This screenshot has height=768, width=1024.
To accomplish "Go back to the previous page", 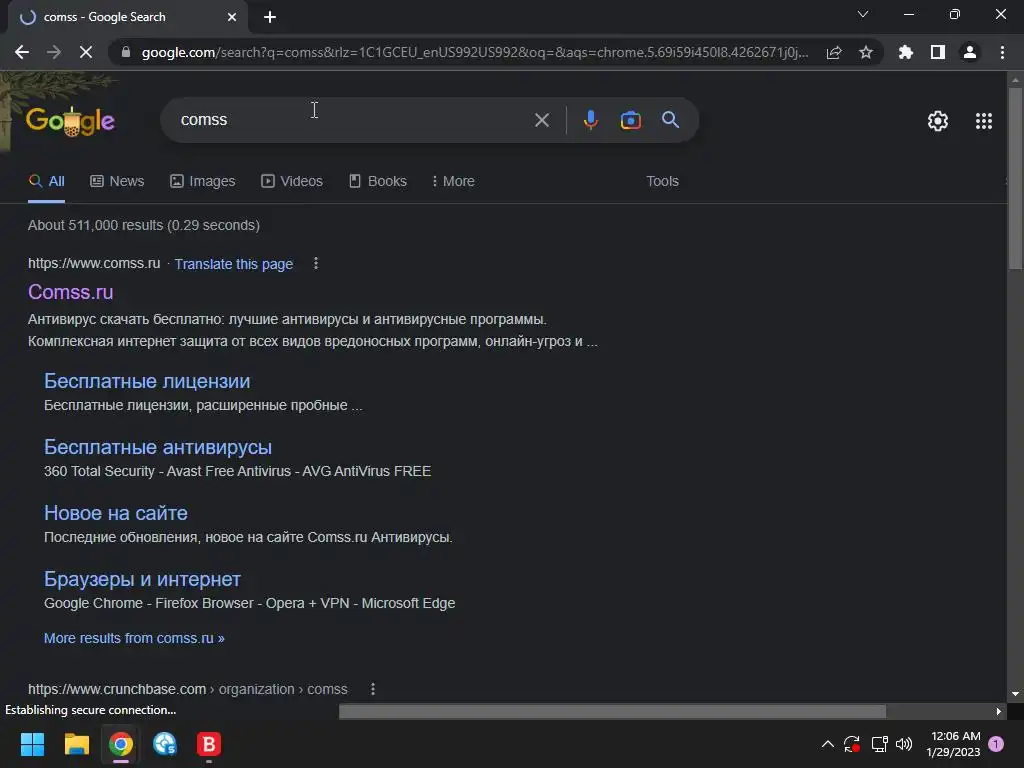I will pyautogui.click(x=22, y=52).
